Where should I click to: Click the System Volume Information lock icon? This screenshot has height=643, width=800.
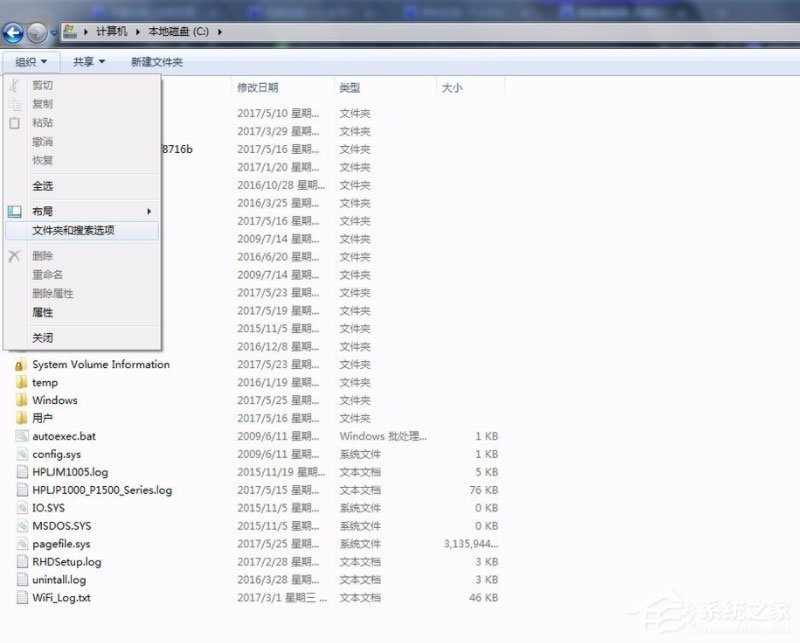[20, 364]
